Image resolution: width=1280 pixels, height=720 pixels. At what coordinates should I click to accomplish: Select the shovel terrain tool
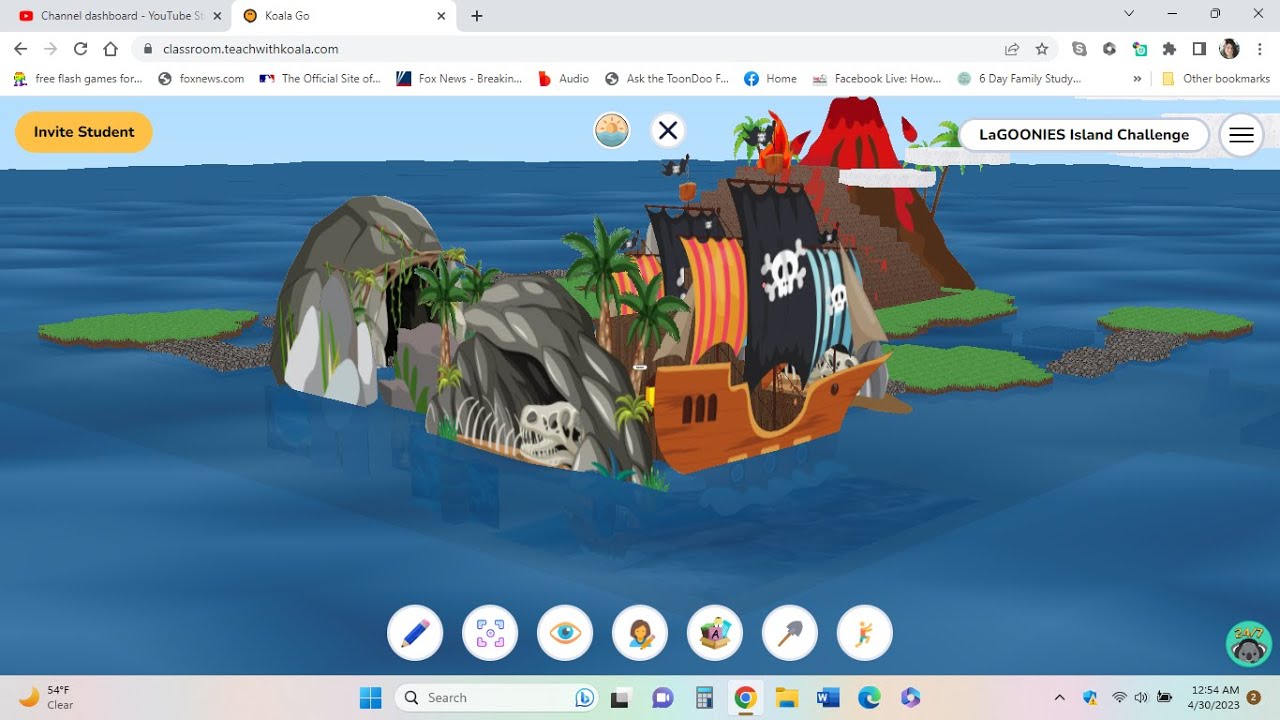(x=790, y=633)
